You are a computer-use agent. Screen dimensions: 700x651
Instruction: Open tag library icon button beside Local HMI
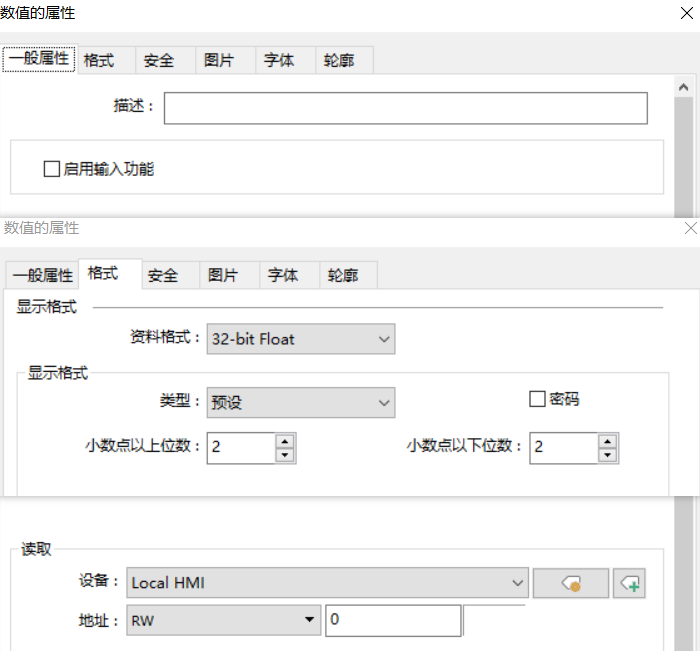pos(571,583)
